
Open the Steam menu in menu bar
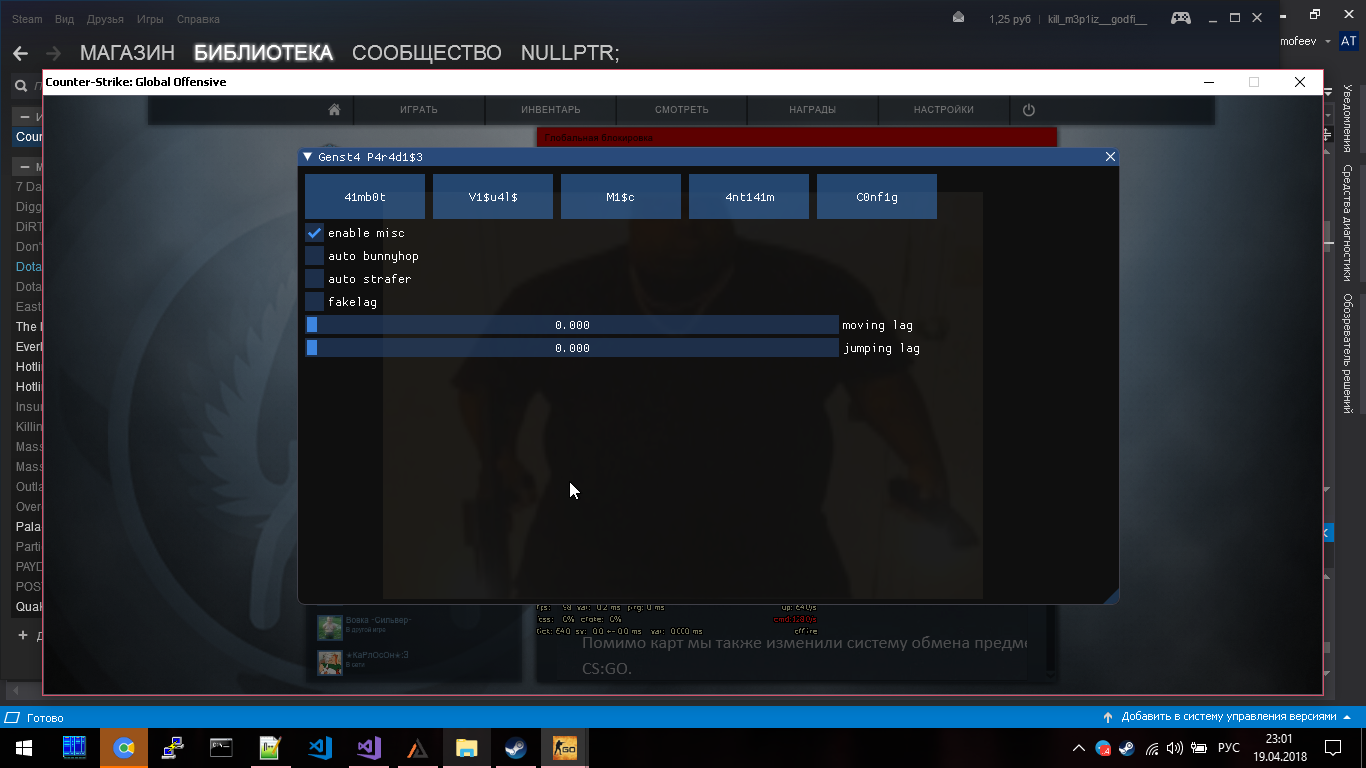click(27, 19)
